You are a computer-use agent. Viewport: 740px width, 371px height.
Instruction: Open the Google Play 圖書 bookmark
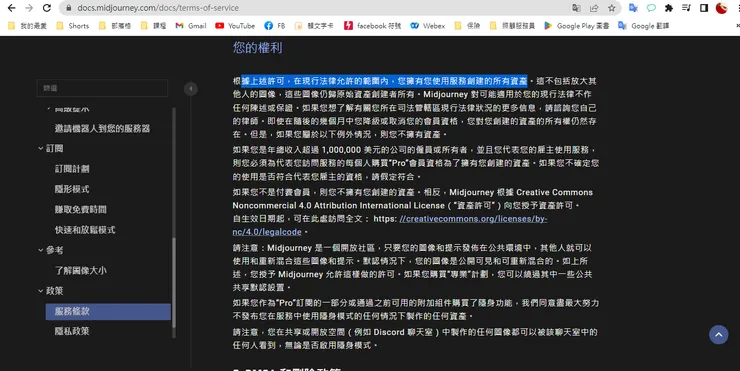(x=577, y=26)
